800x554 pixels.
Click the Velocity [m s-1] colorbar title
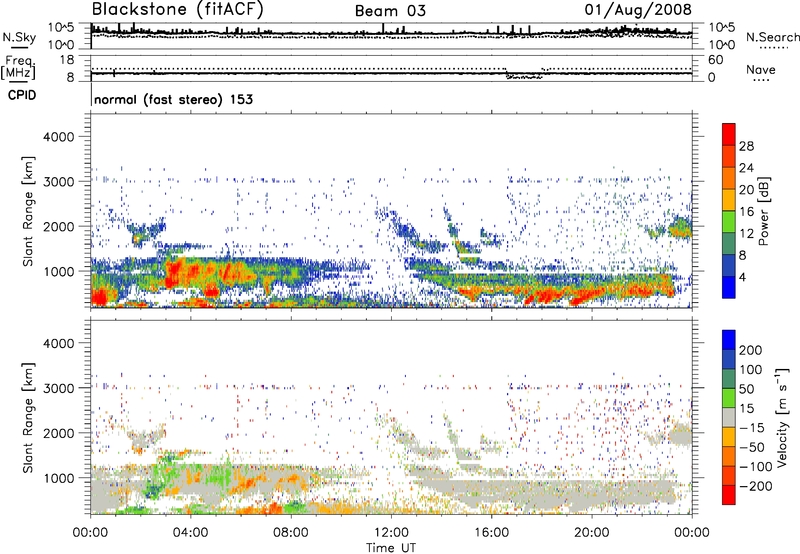point(782,417)
